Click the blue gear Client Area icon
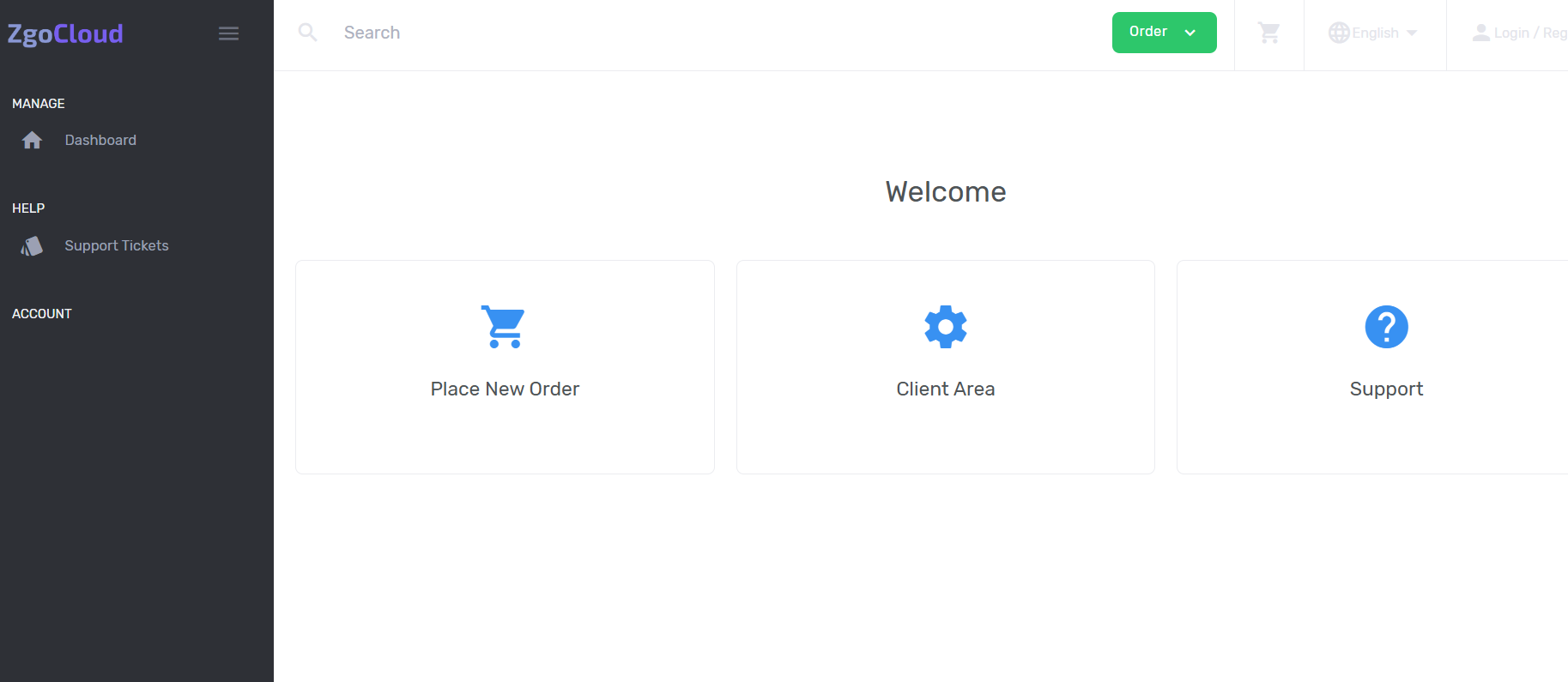1568x682 pixels. tap(945, 327)
